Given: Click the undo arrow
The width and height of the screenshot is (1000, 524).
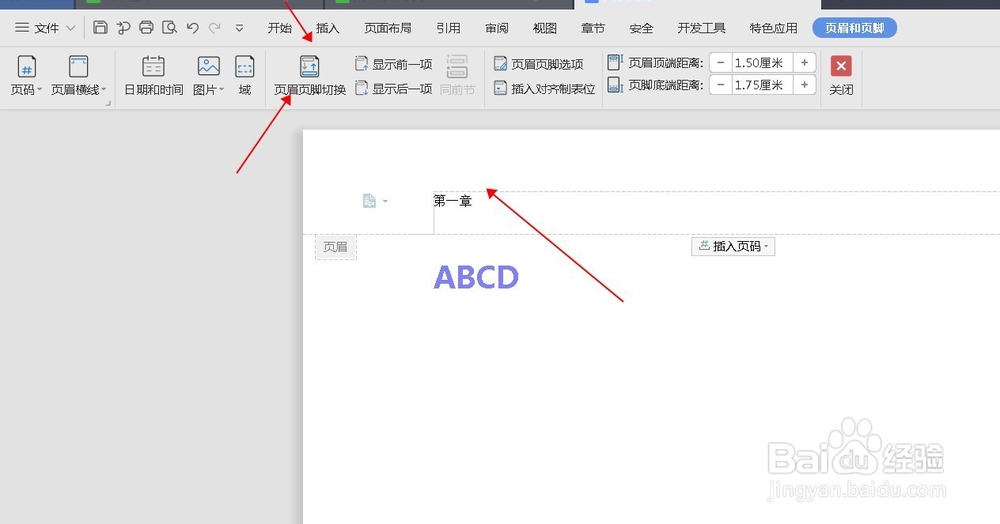Looking at the screenshot, I should [x=192, y=27].
